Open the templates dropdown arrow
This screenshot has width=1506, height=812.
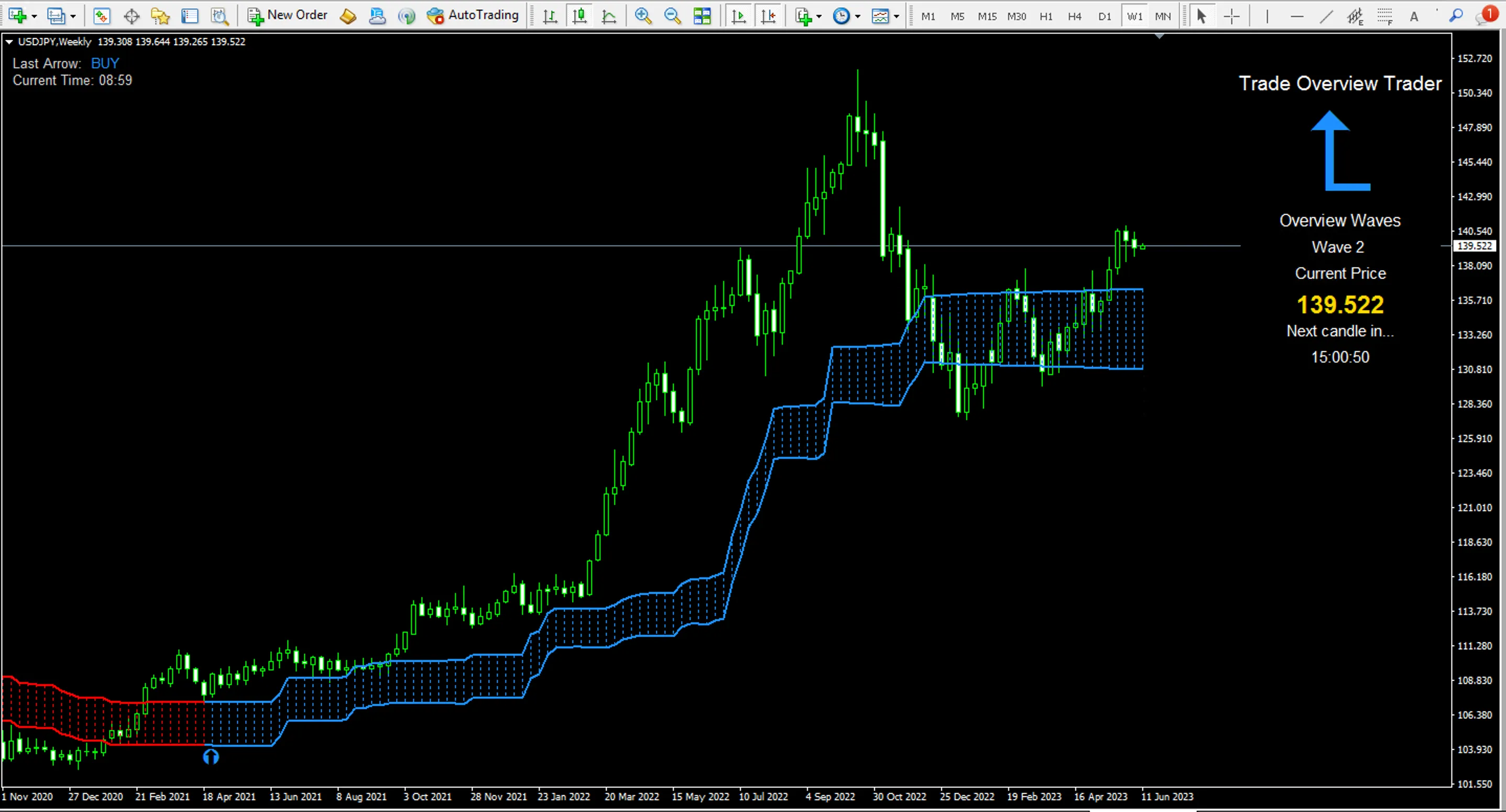[896, 16]
